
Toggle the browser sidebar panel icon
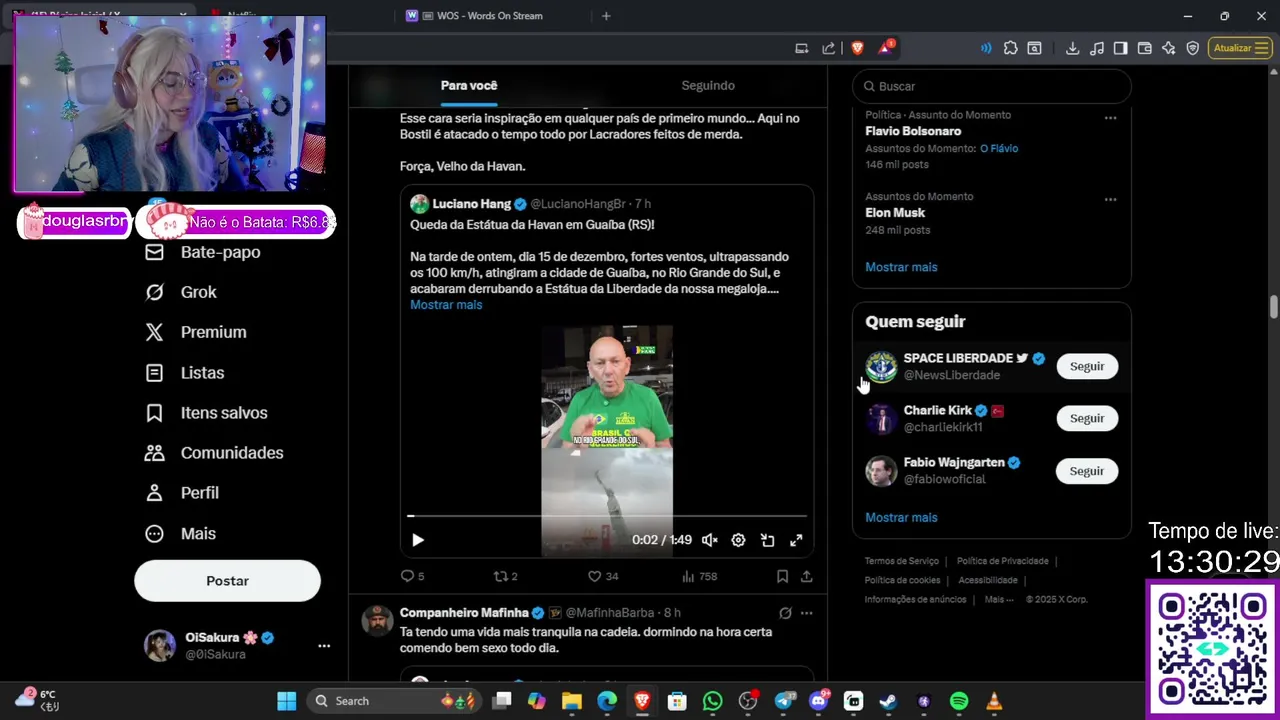[1120, 48]
